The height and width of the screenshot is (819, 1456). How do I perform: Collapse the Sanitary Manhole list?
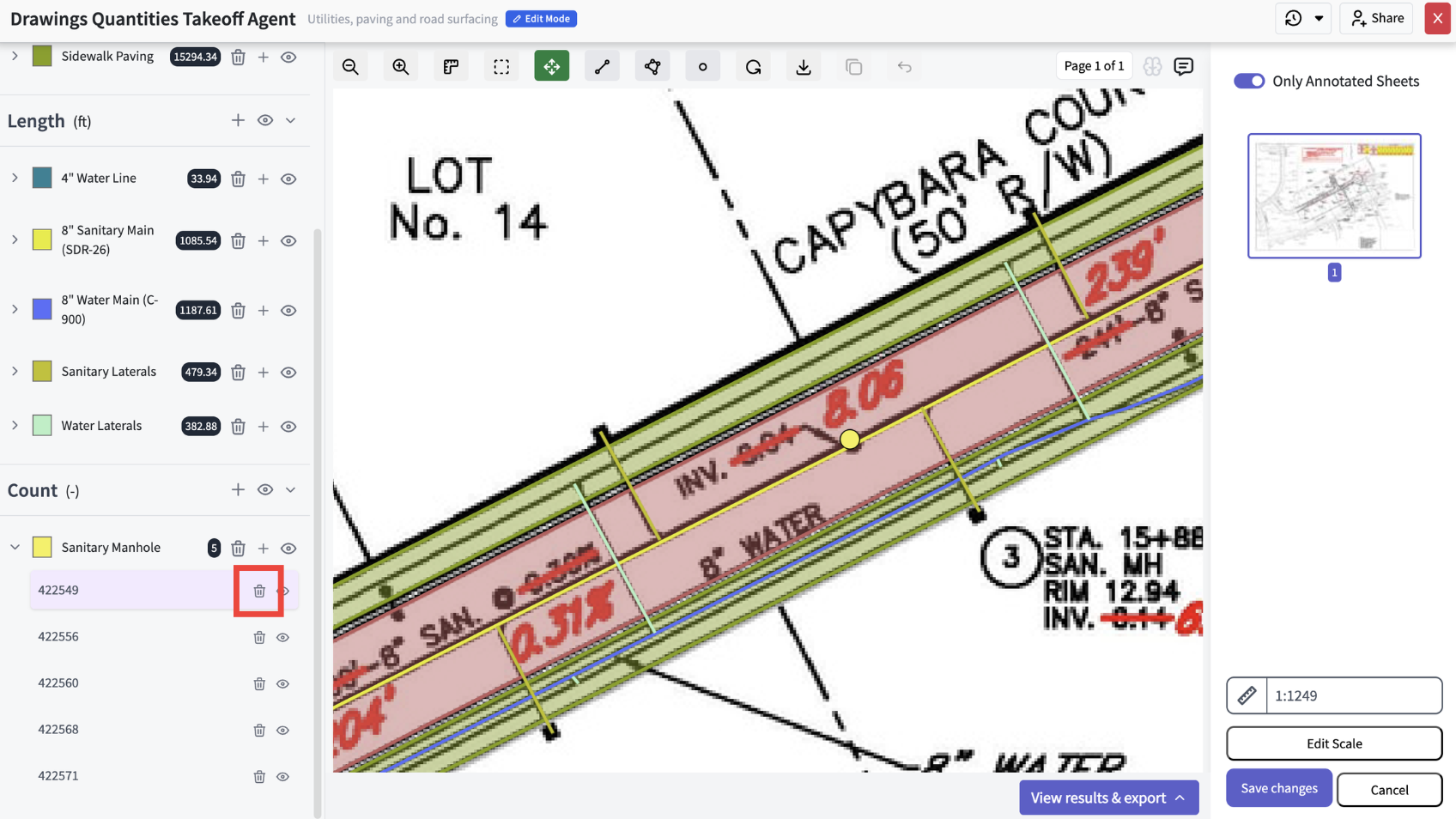coord(15,547)
